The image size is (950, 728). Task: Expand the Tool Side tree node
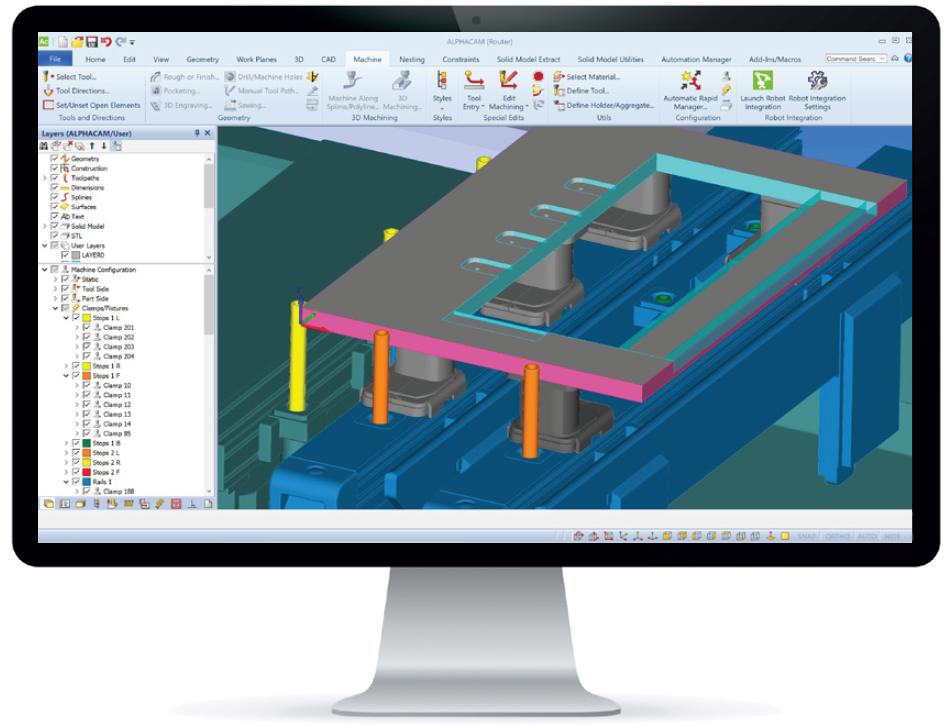[x=55, y=289]
